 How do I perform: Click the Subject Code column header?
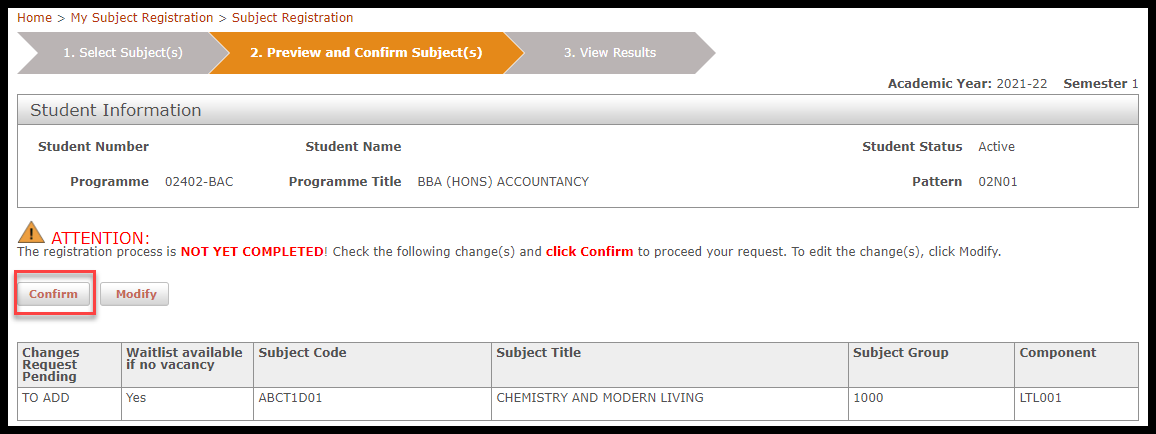click(x=372, y=365)
